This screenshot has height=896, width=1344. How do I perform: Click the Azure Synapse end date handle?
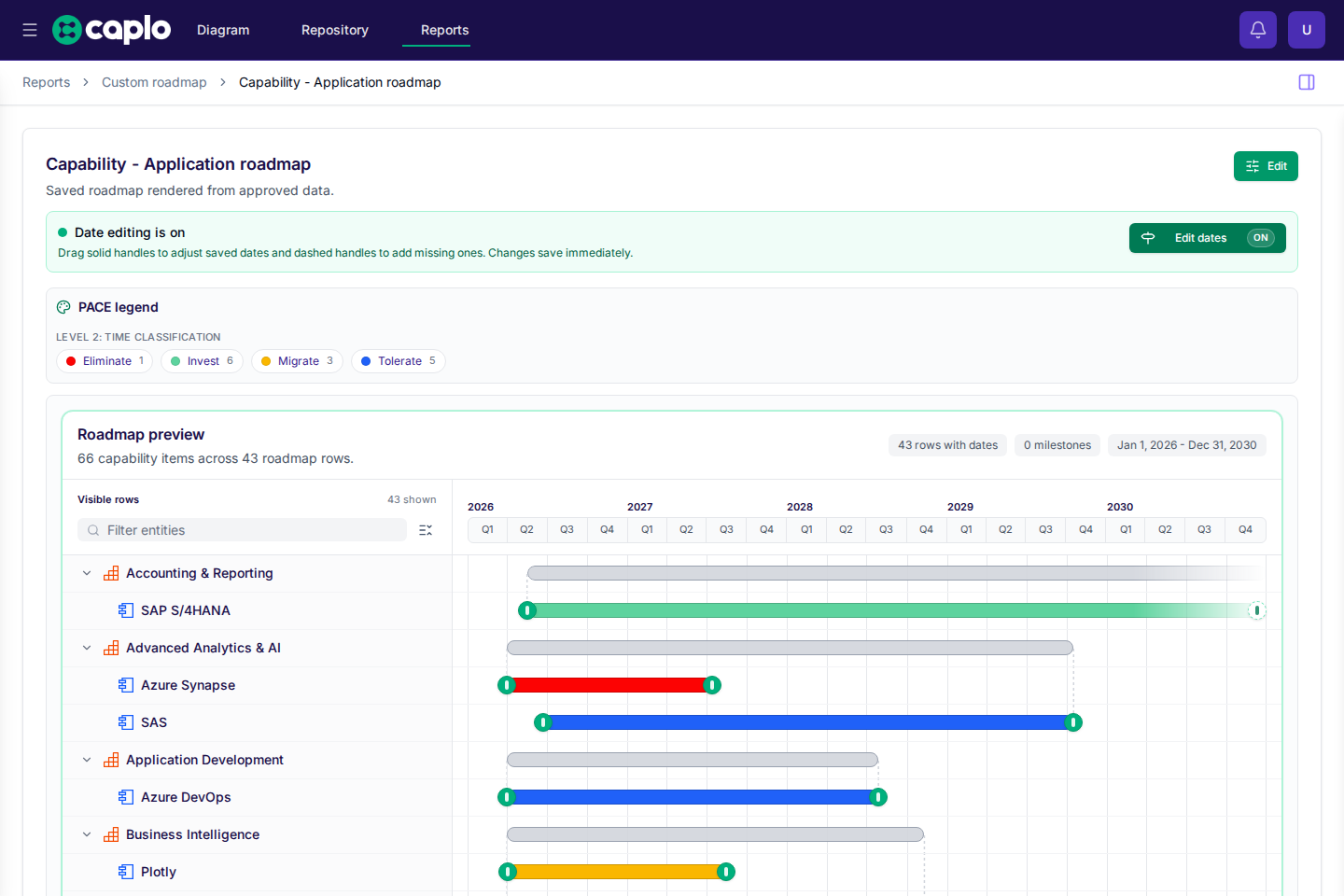click(x=712, y=685)
